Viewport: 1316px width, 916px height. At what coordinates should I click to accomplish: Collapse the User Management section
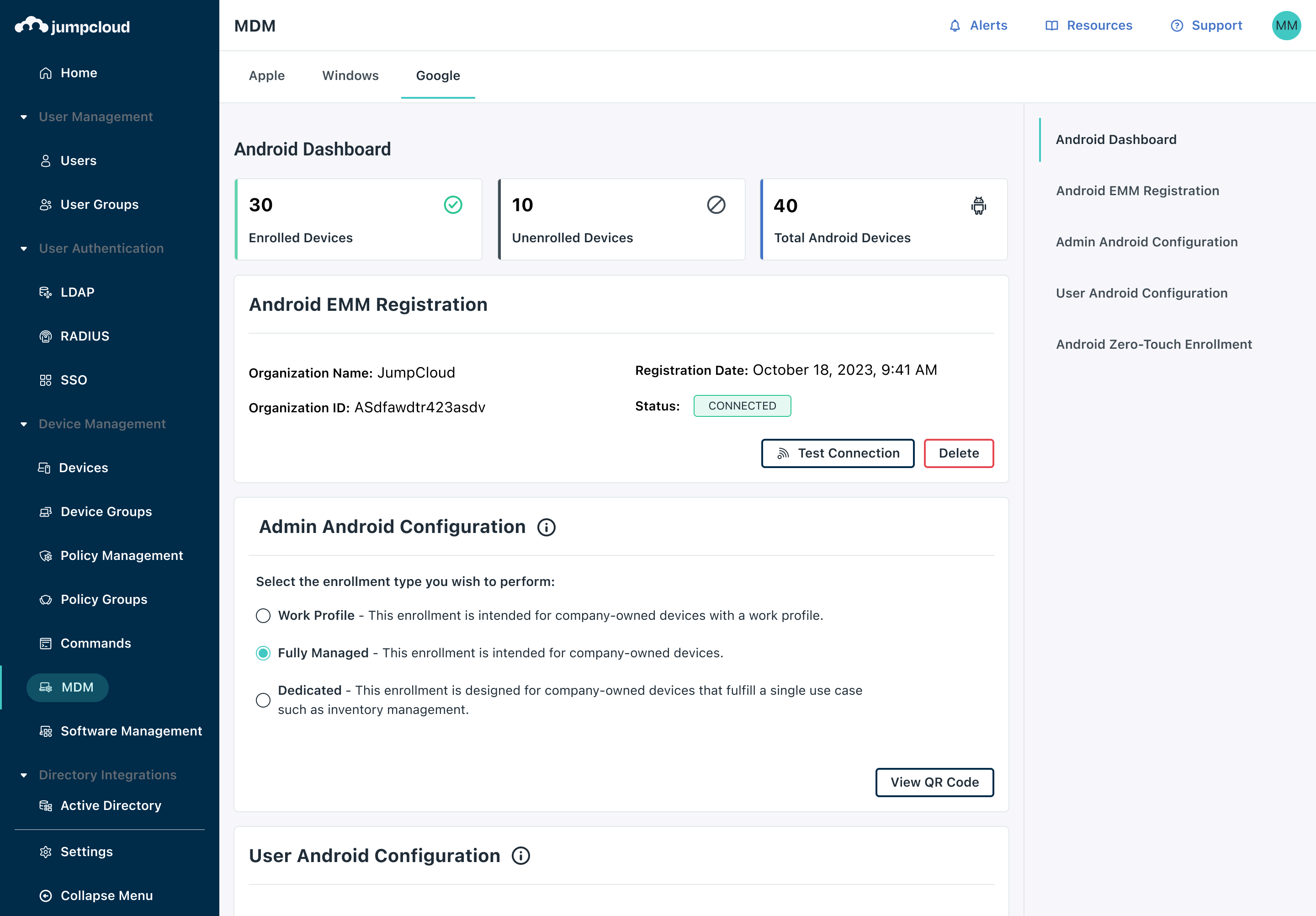pos(23,117)
